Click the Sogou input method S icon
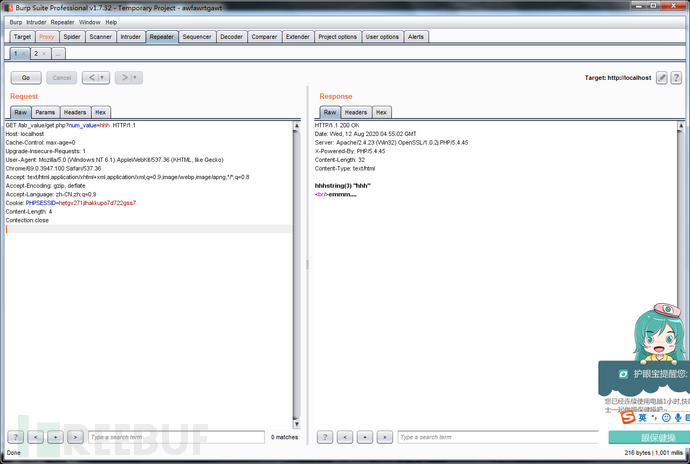 (628, 417)
